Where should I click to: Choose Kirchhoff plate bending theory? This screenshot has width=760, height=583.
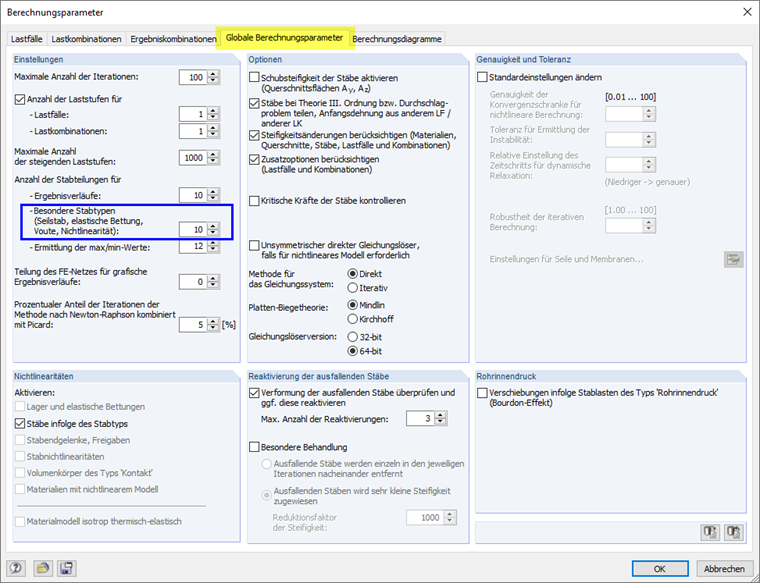coord(353,319)
